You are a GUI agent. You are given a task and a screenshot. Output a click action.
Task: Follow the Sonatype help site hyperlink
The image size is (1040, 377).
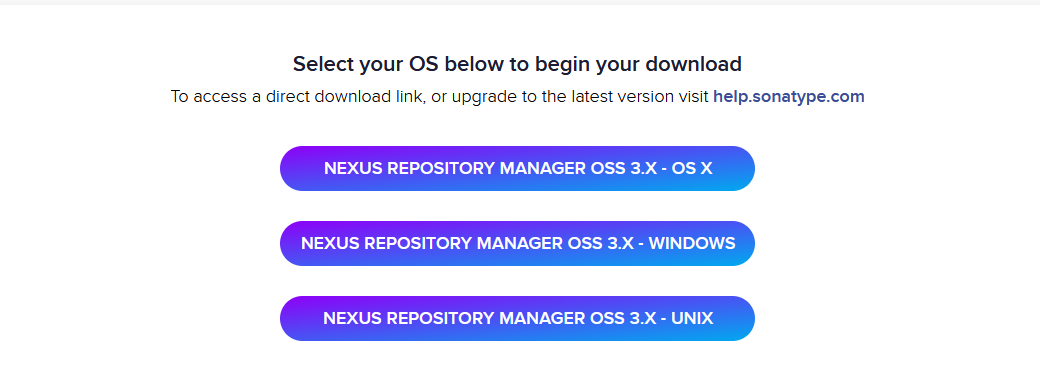(789, 96)
